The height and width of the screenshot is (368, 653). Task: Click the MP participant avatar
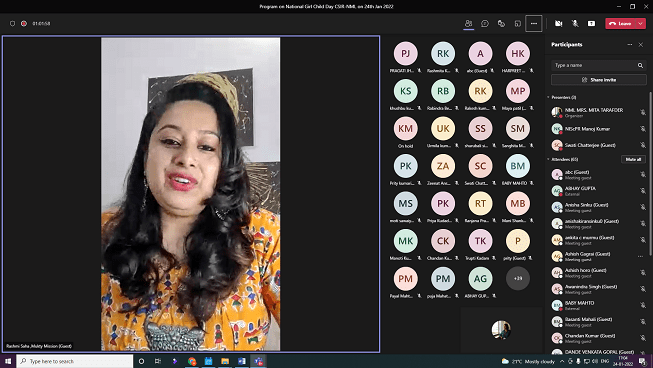coord(518,91)
